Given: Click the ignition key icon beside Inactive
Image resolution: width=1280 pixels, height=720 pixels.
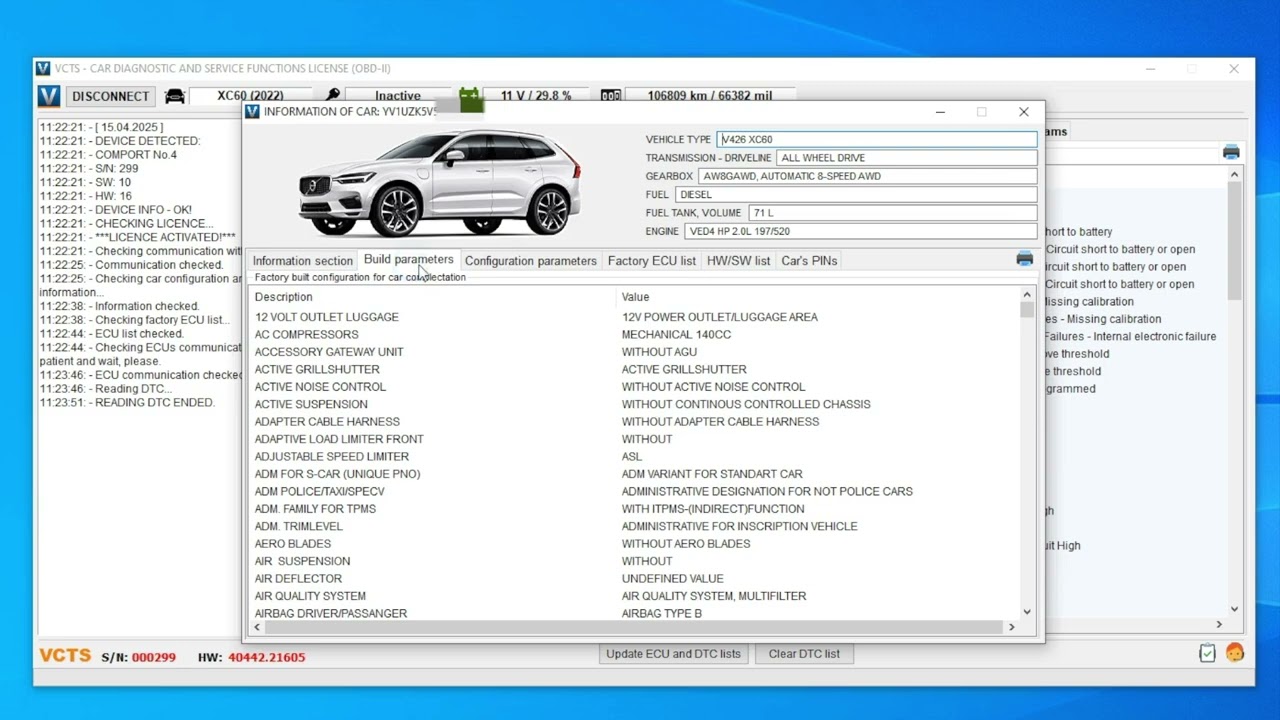Looking at the screenshot, I should (333, 94).
